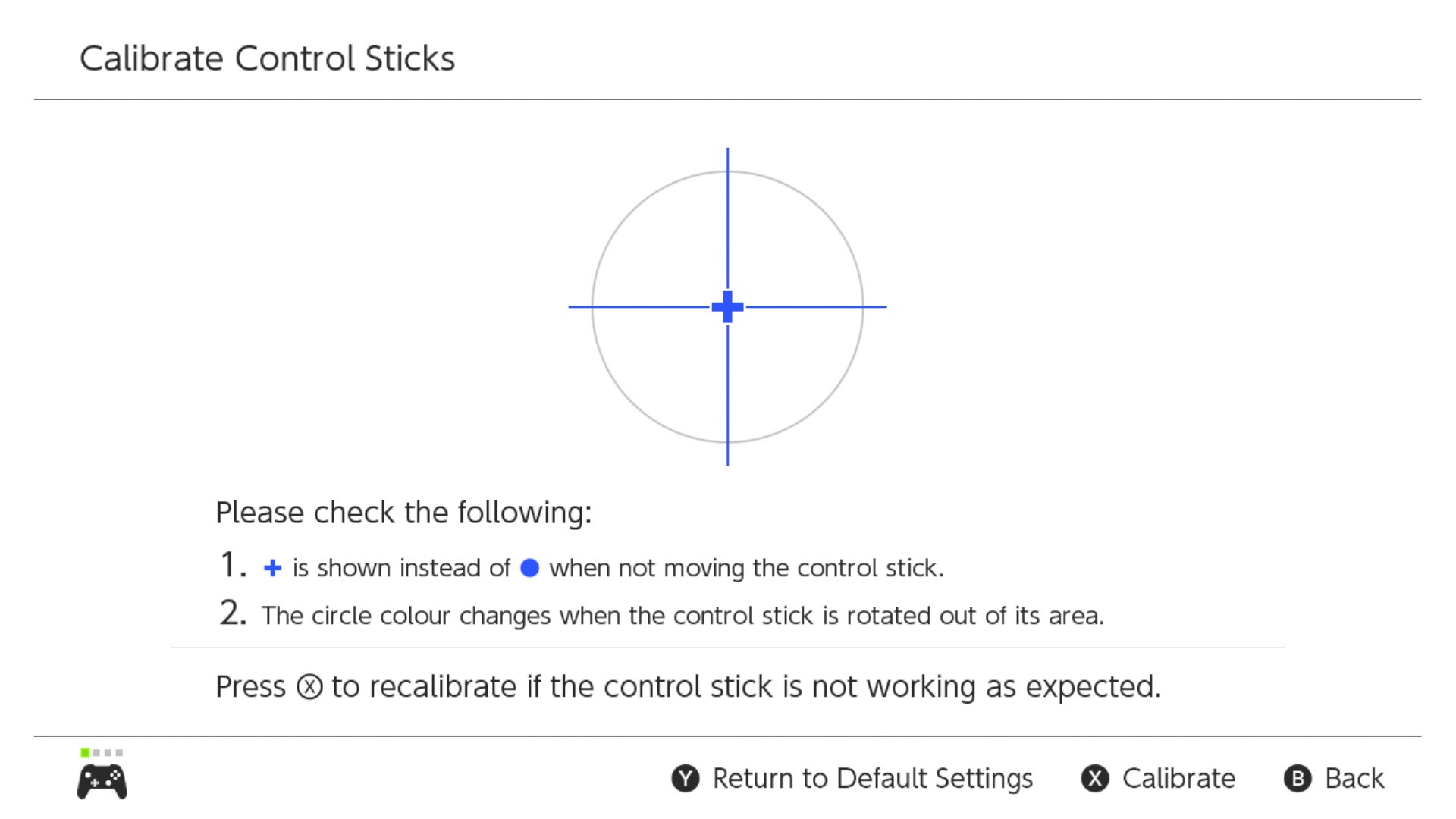Click the right end of the horizontal crosshair line
The width and height of the screenshot is (1456, 819).
(883, 307)
